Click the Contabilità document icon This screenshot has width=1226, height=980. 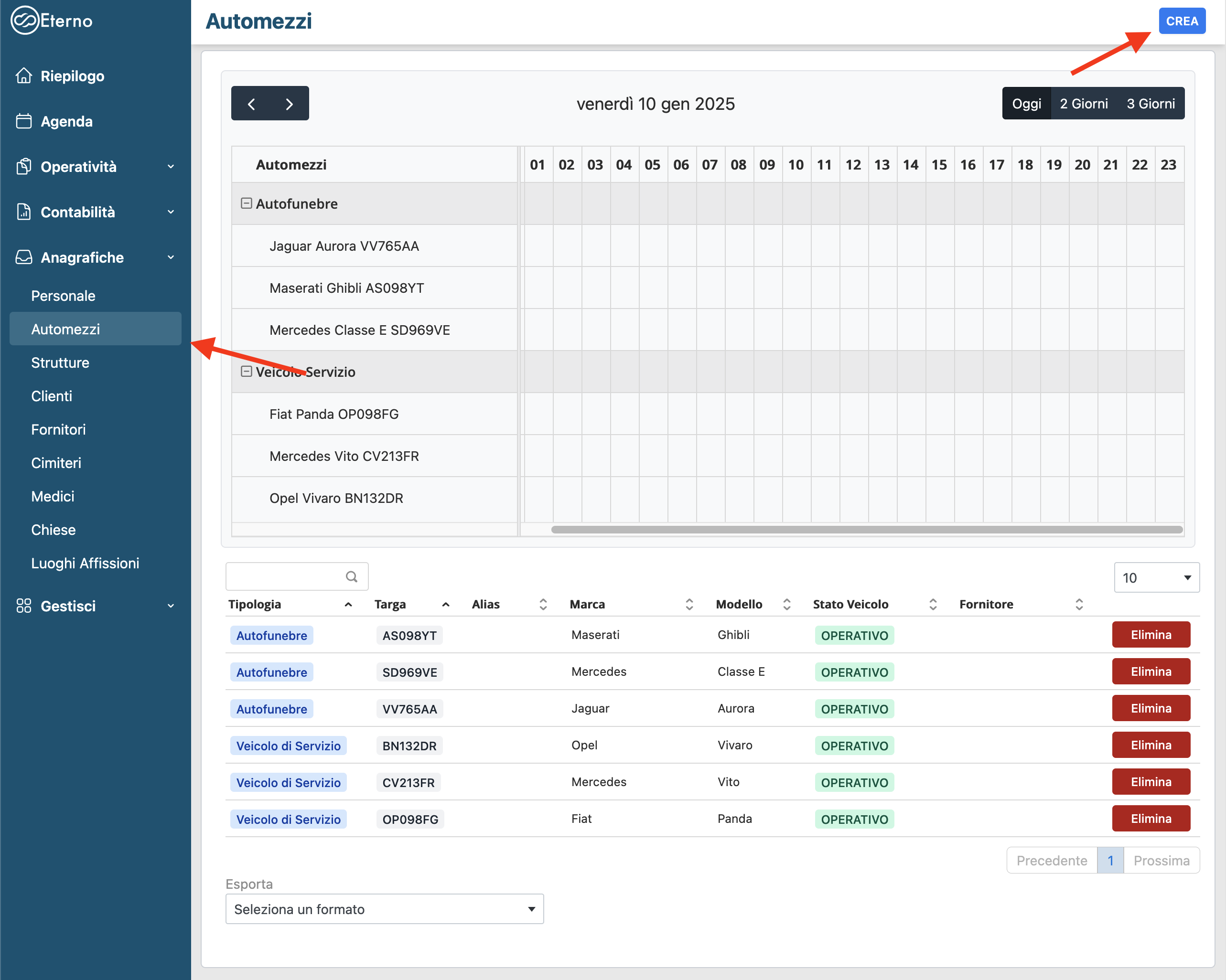click(24, 212)
